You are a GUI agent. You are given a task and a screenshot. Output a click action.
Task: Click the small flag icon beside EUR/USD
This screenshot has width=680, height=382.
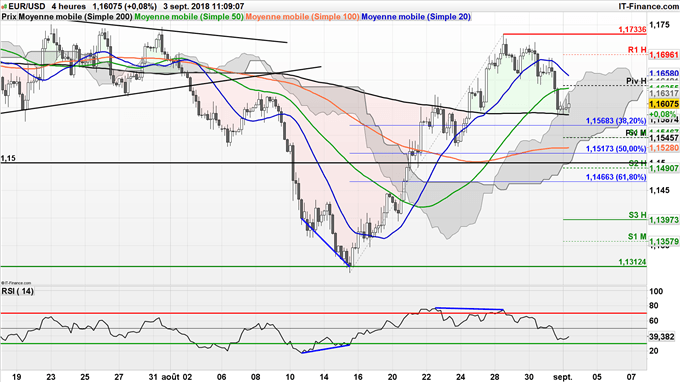4,7
